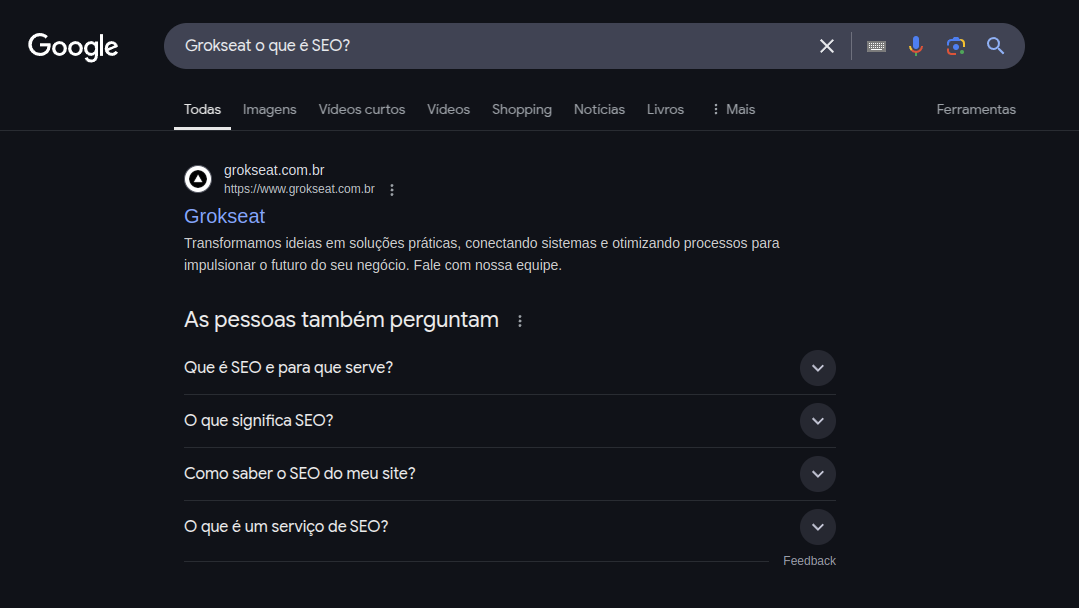Expand the question O que é um serviço de SEO?
This screenshot has width=1079, height=608.
click(x=817, y=527)
